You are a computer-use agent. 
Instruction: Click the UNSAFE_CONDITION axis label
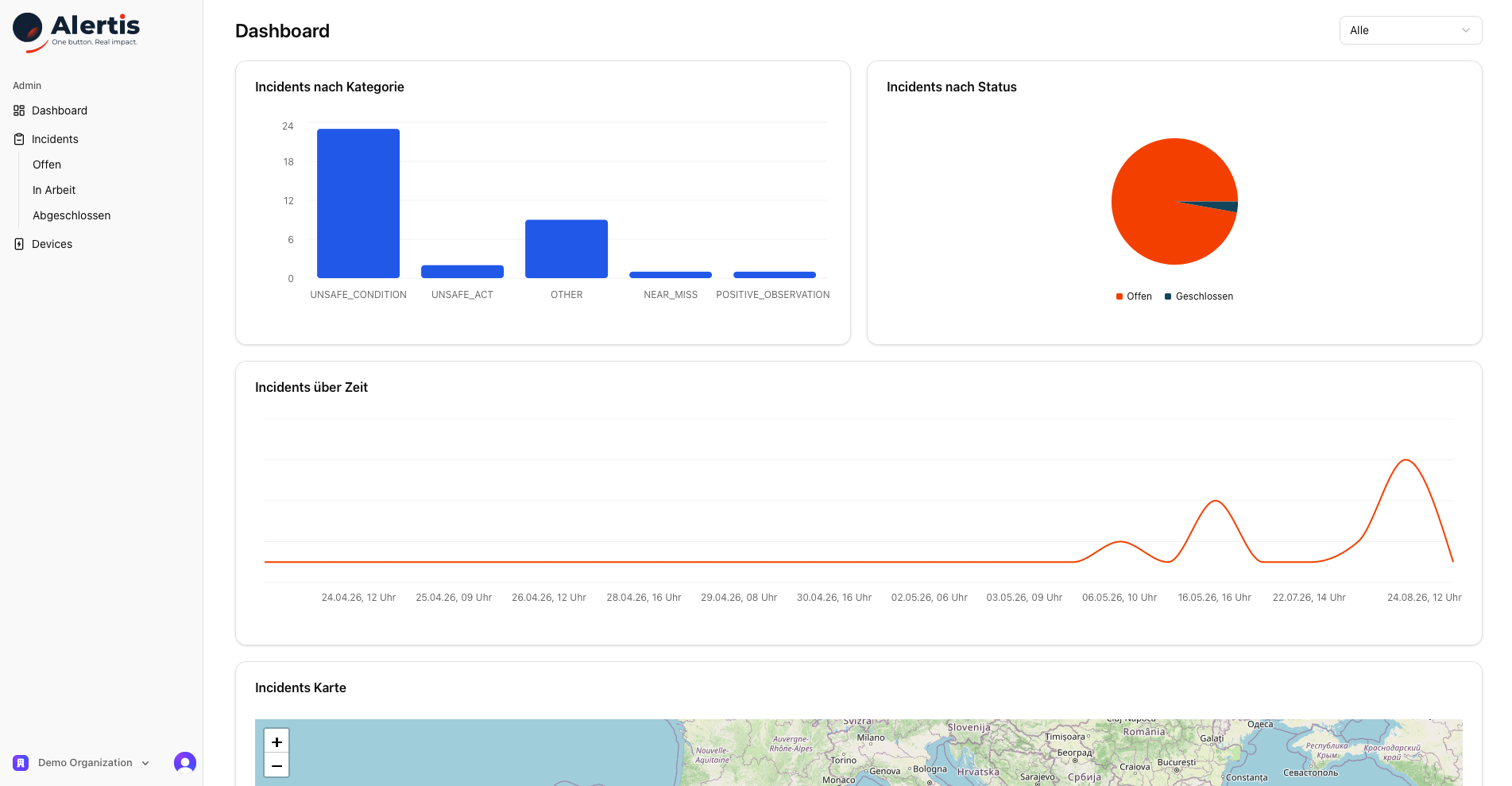point(358,295)
